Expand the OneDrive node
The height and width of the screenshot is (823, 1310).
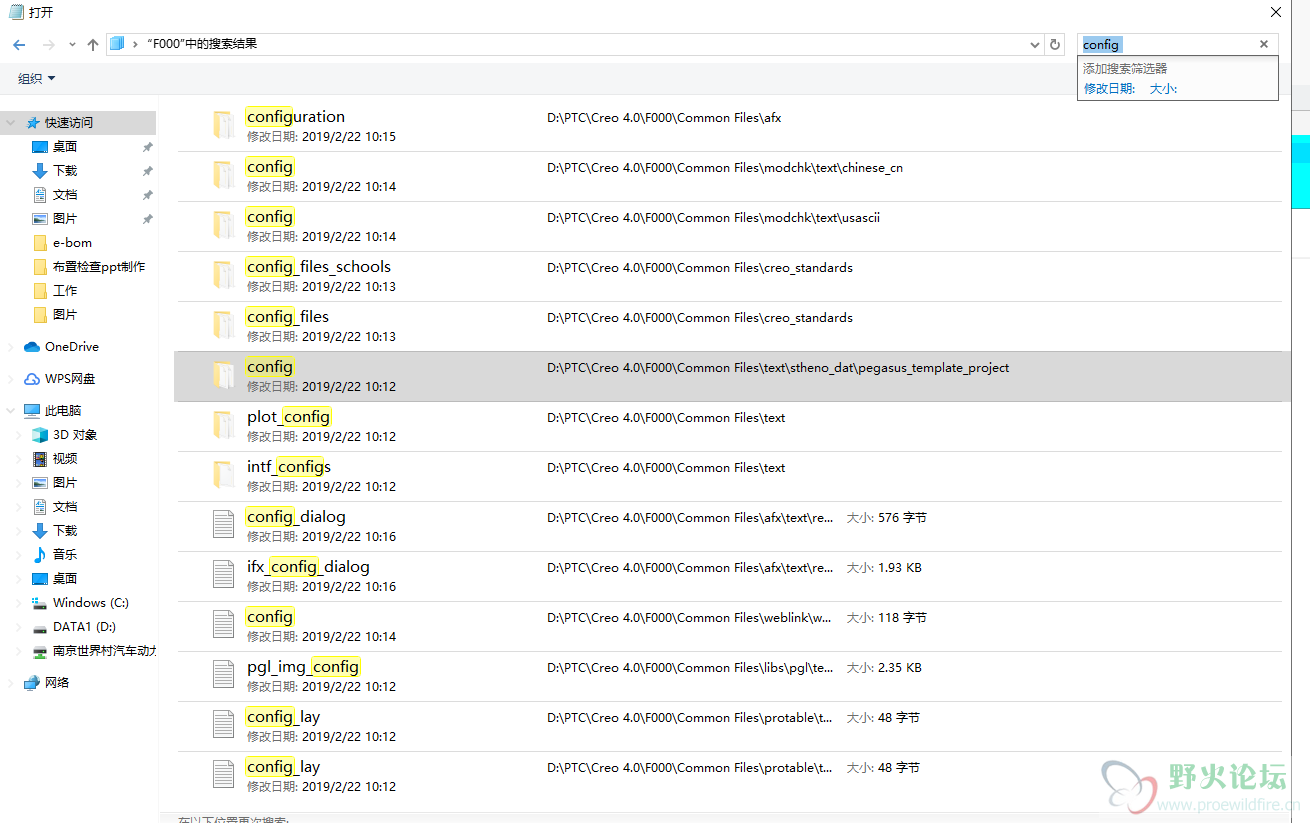point(11,347)
